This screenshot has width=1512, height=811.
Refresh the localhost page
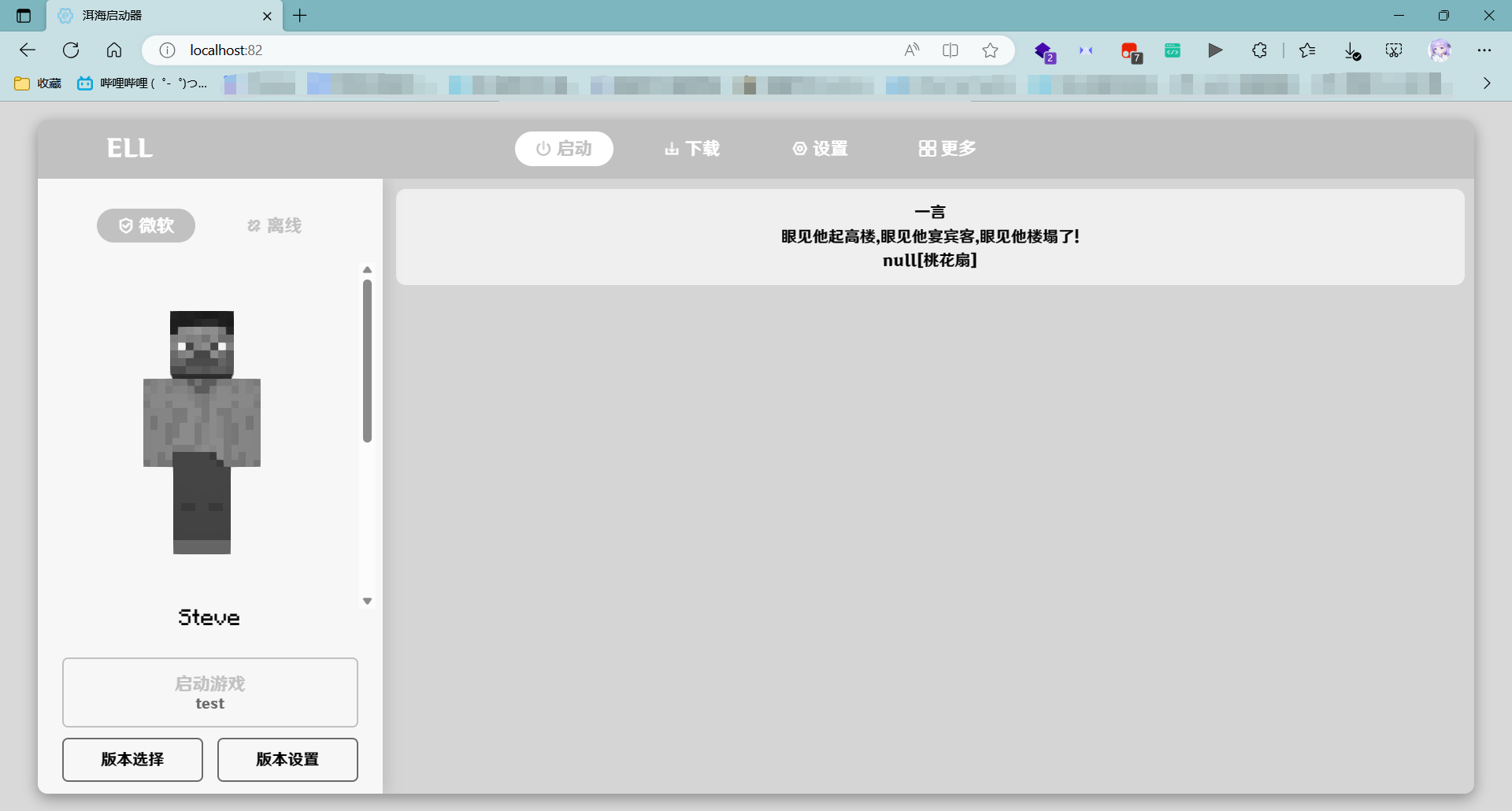click(71, 50)
